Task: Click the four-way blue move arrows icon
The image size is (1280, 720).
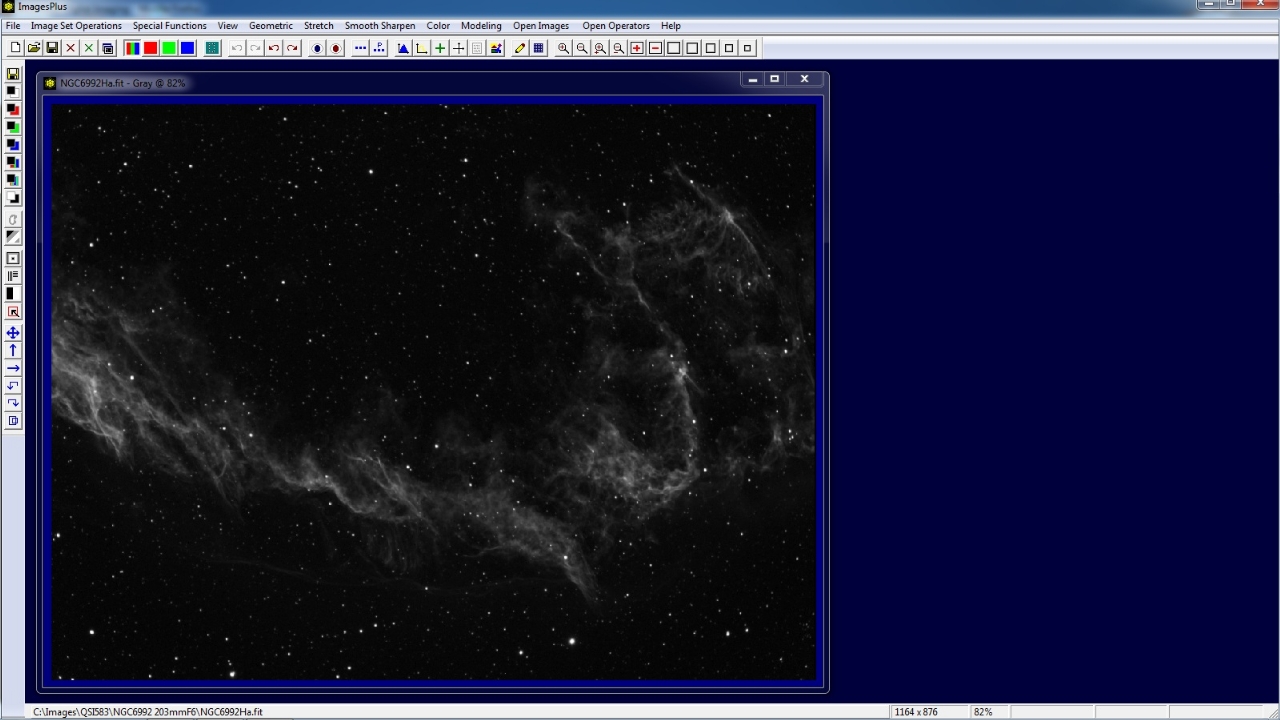Action: 13,333
